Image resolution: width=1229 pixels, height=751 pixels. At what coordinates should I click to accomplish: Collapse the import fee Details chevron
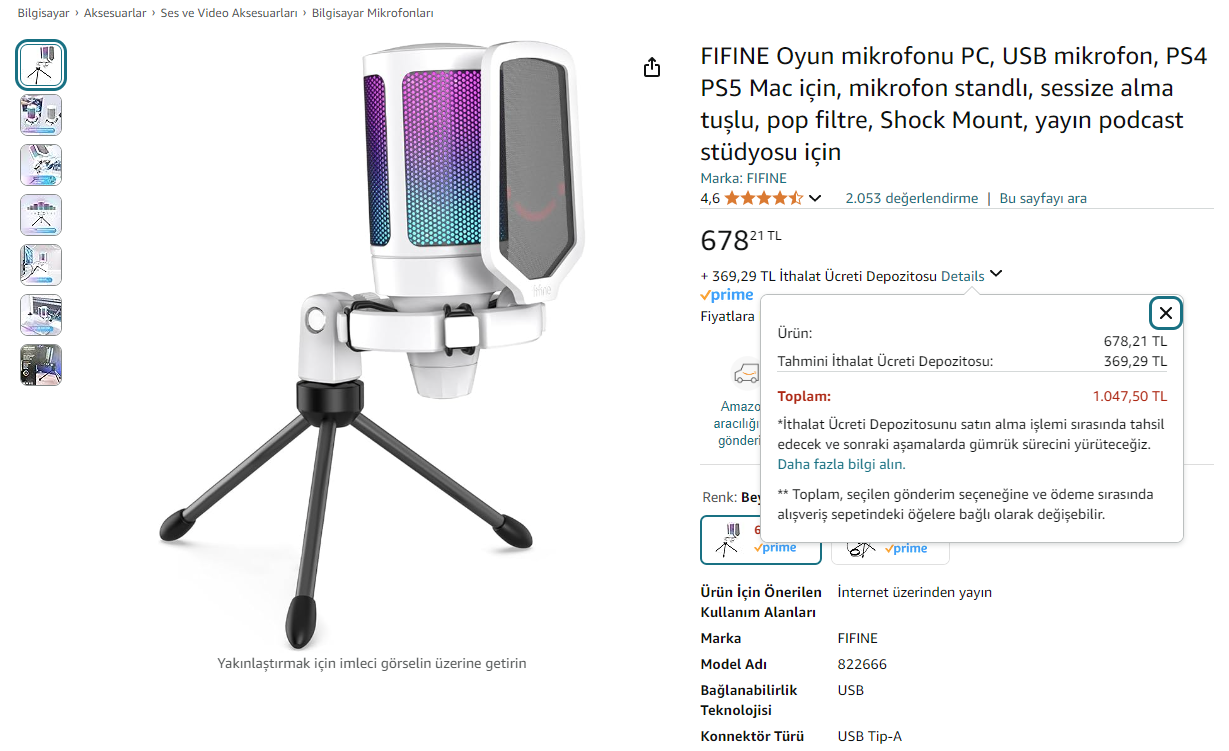[x=996, y=275]
